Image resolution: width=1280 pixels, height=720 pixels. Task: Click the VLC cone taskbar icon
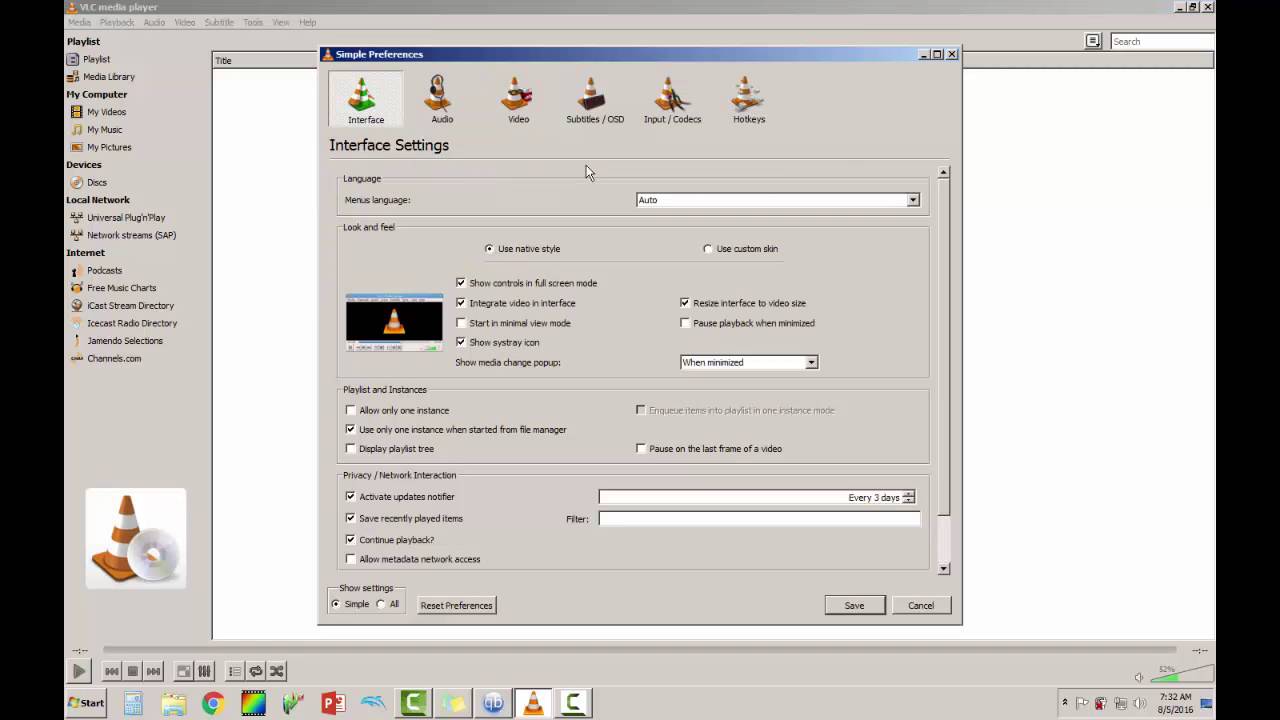point(534,703)
